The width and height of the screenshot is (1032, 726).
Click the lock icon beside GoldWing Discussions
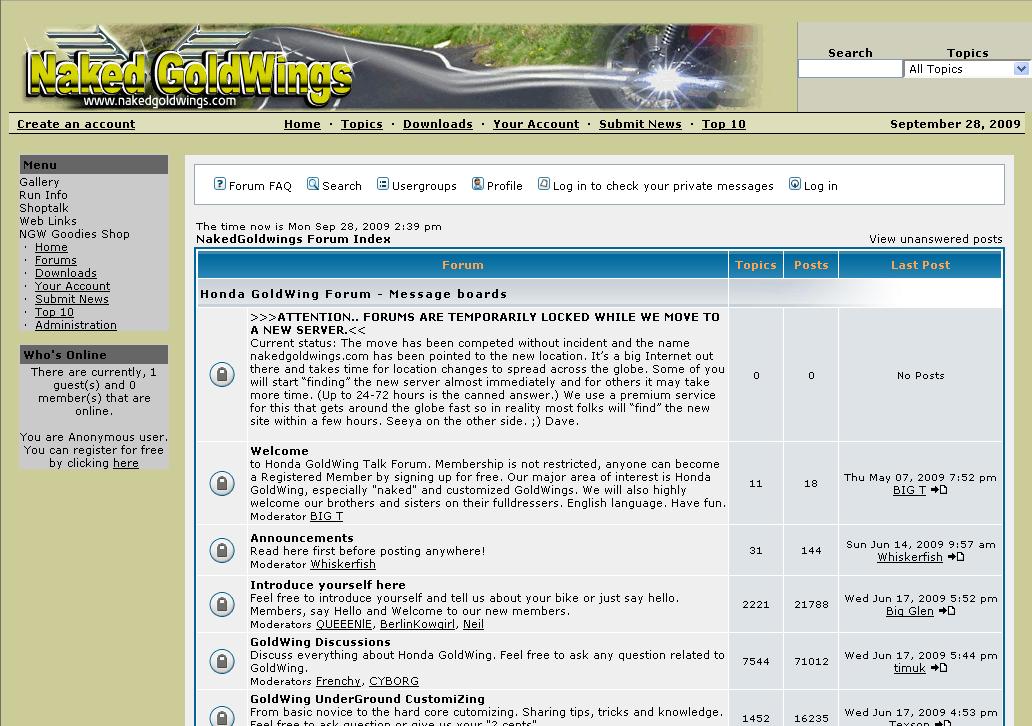pos(222,661)
